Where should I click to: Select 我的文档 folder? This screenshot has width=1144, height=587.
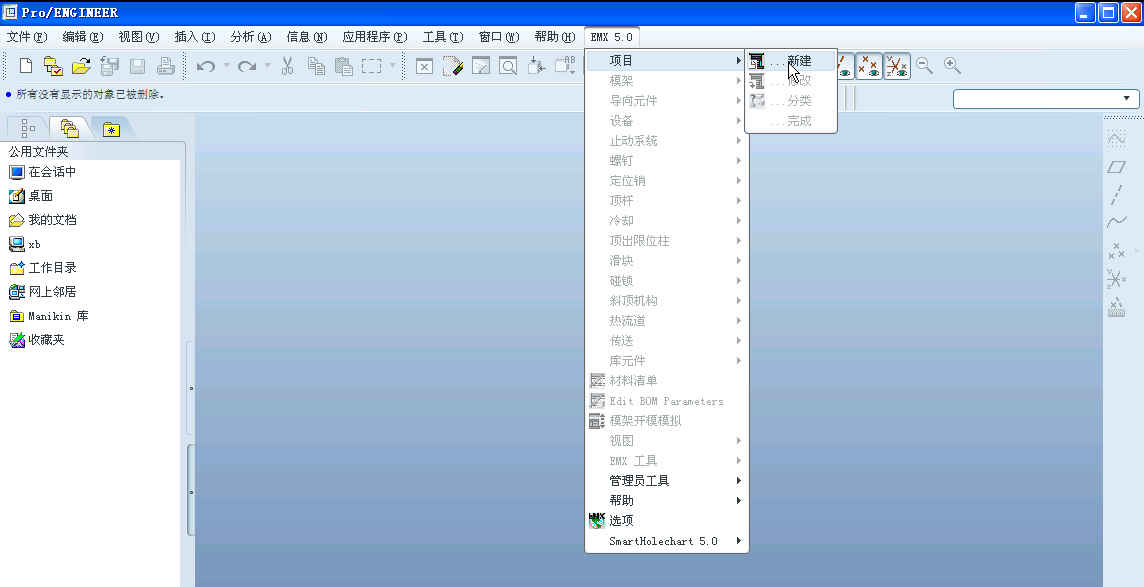point(42,219)
